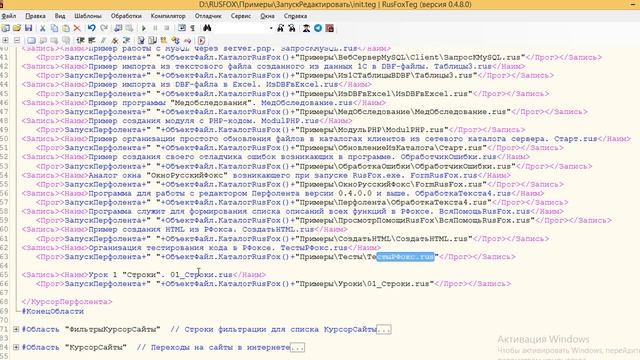Click the text "ModulPHP.rus" on line 48
This screenshot has width=640, height=360.
coord(290,121)
